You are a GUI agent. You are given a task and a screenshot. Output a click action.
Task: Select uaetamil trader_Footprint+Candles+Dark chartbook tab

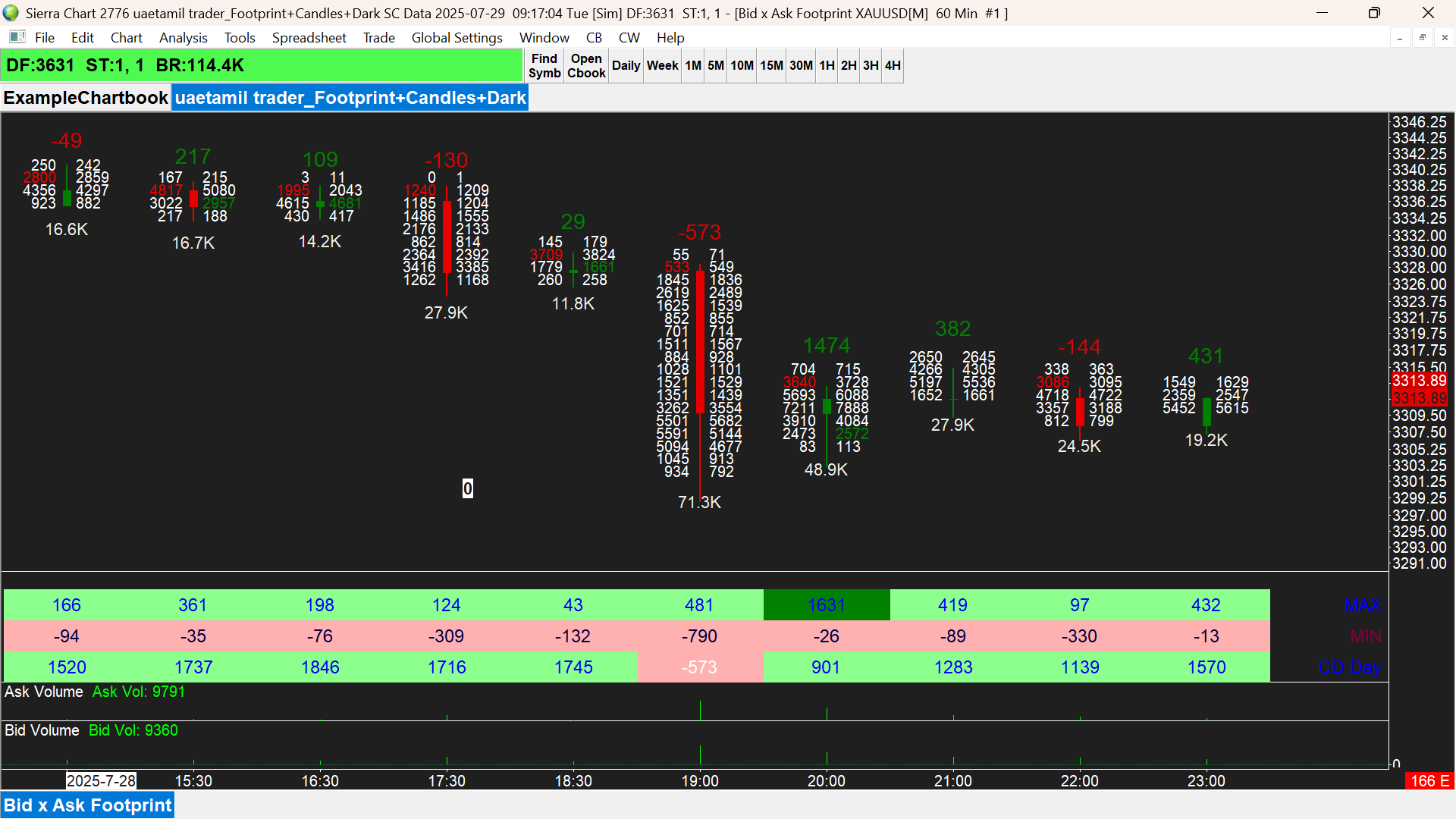350,98
